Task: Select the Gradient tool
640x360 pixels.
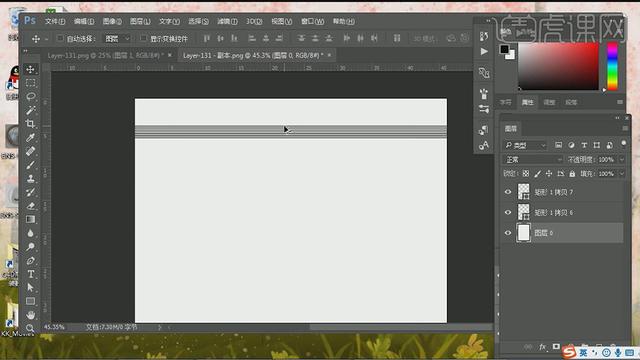Action: (x=31, y=220)
